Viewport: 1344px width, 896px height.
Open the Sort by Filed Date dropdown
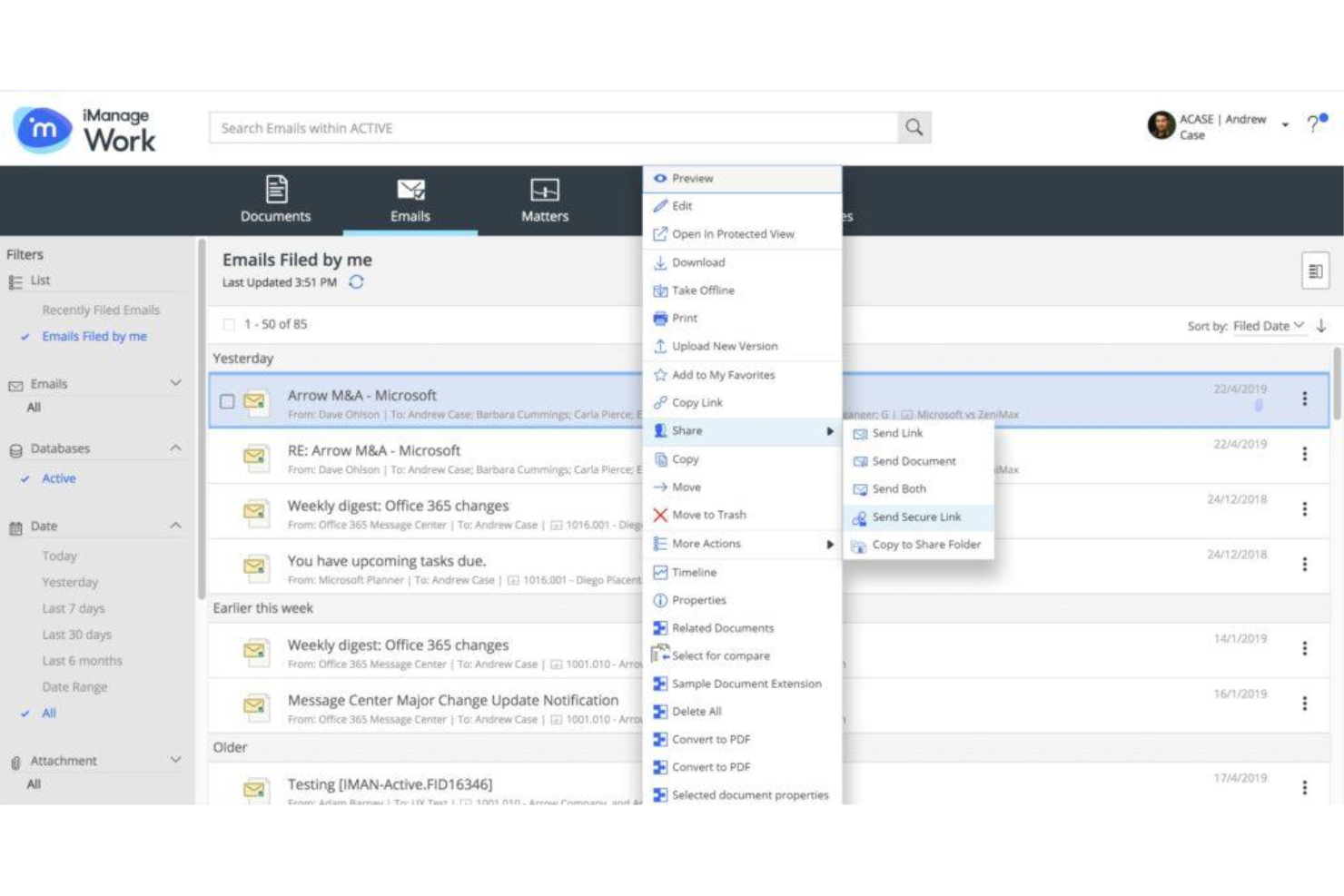click(x=1267, y=326)
